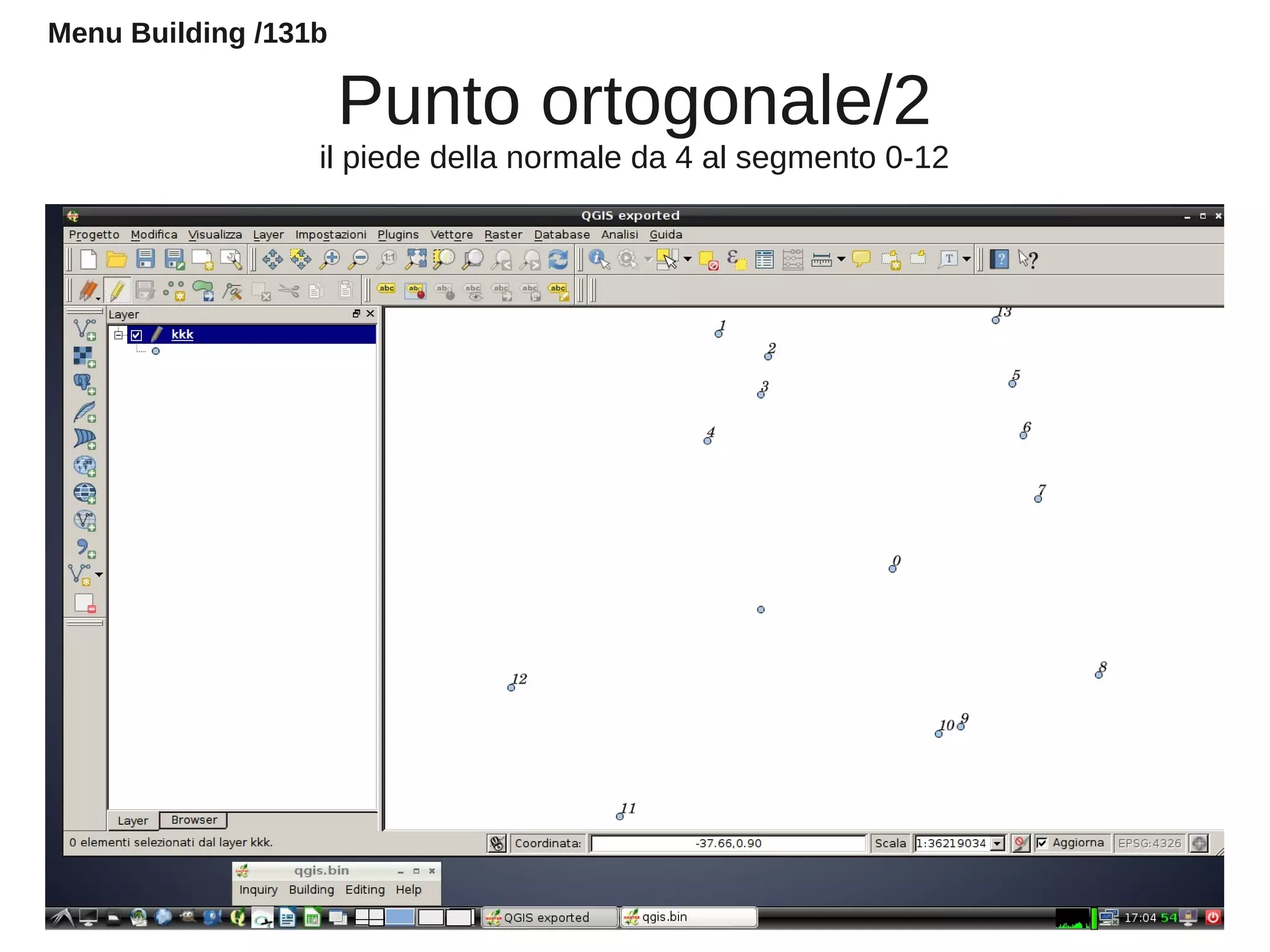The height and width of the screenshot is (952, 1270).
Task: Click the EPSG:4326 CRS status button
Action: point(1149,843)
